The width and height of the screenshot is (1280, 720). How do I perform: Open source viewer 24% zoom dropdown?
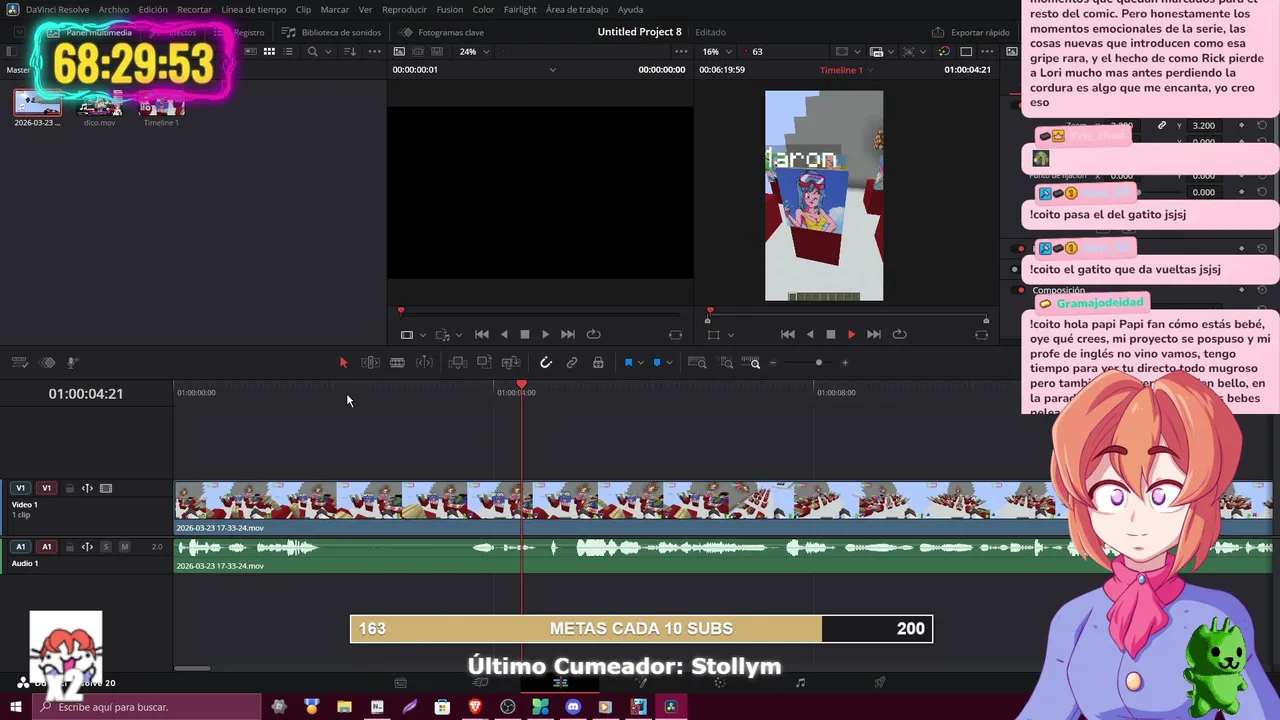point(475,52)
